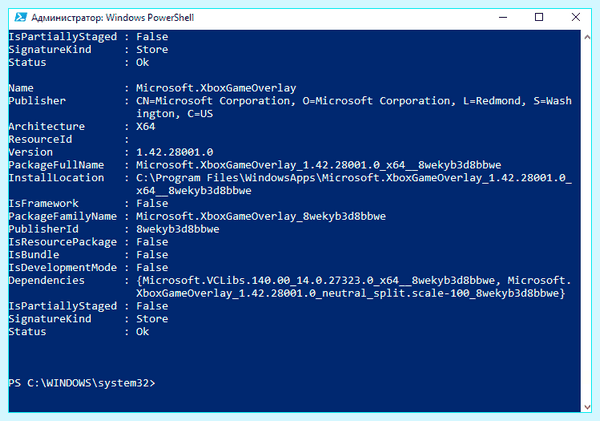Click the prompt PS C:\WINDOWS\system32>
Screen dimensions: 600x421
click(82, 383)
